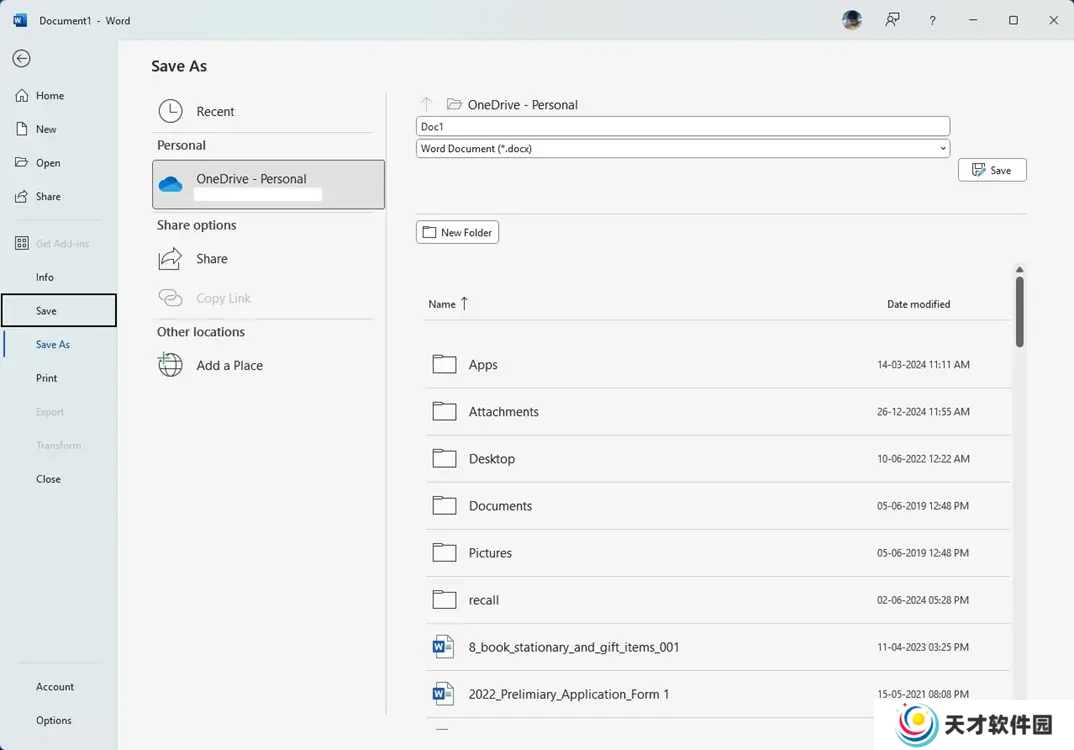Click the scroll-up arrow of the file list
This screenshot has width=1074, height=750.
1019,269
